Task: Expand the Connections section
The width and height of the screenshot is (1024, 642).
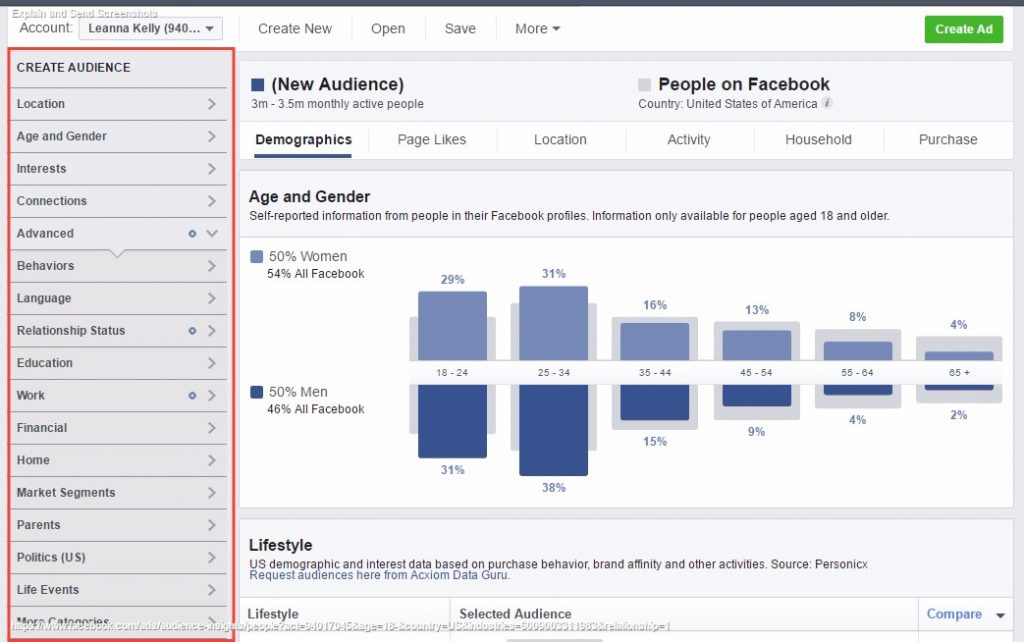Action: pyautogui.click(x=118, y=201)
